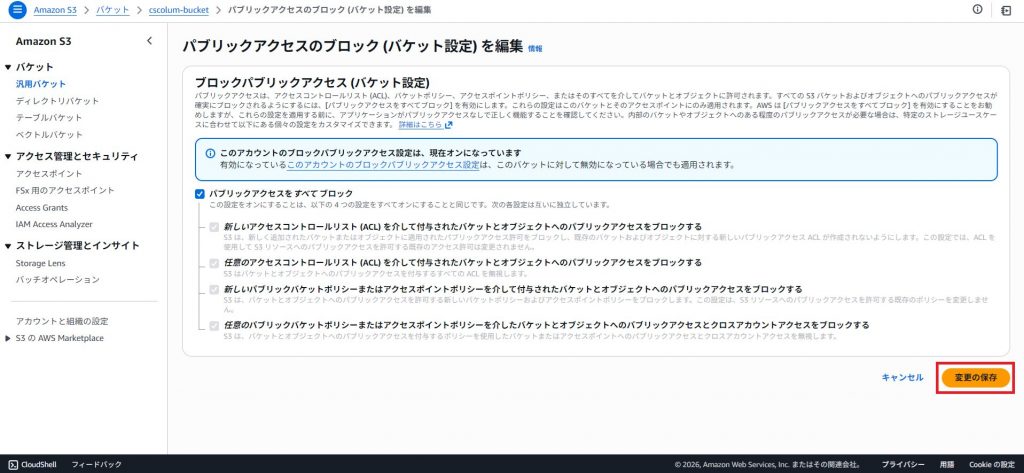1024x473 pixels.
Task: Select ディレクトリバケット in the sidebar
Action: point(57,101)
